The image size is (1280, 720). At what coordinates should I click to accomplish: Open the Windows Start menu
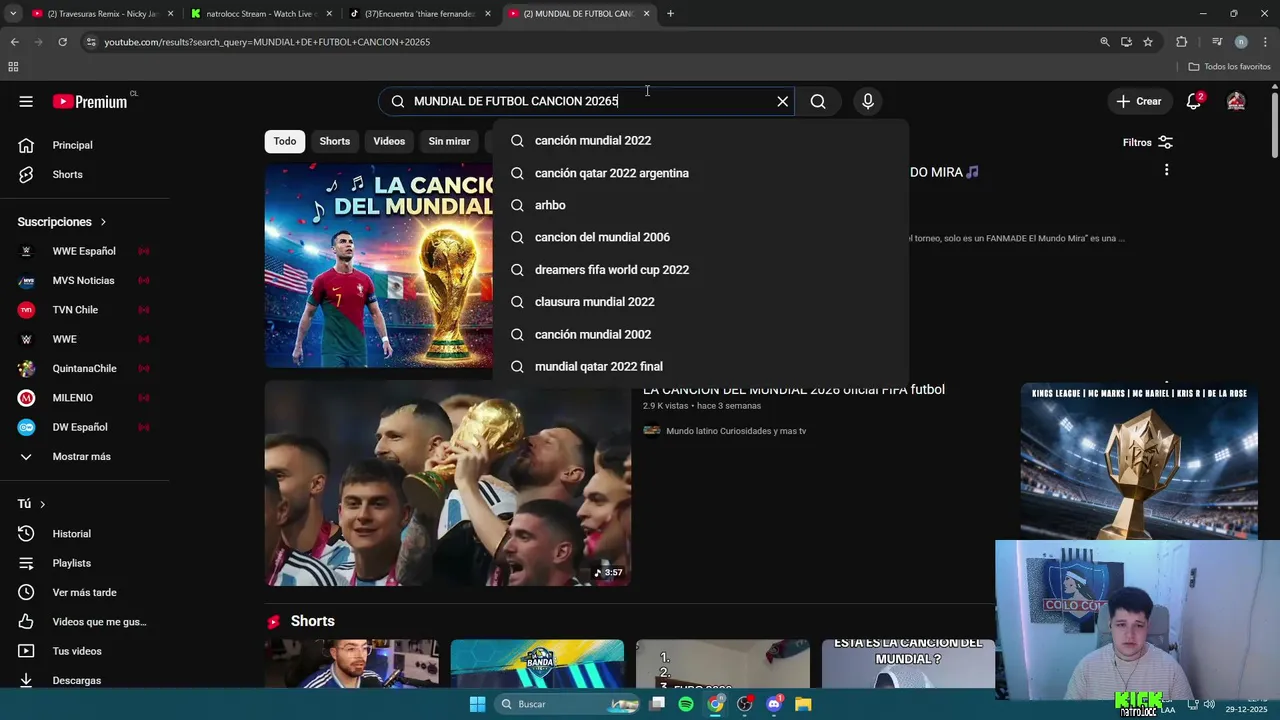point(477,704)
